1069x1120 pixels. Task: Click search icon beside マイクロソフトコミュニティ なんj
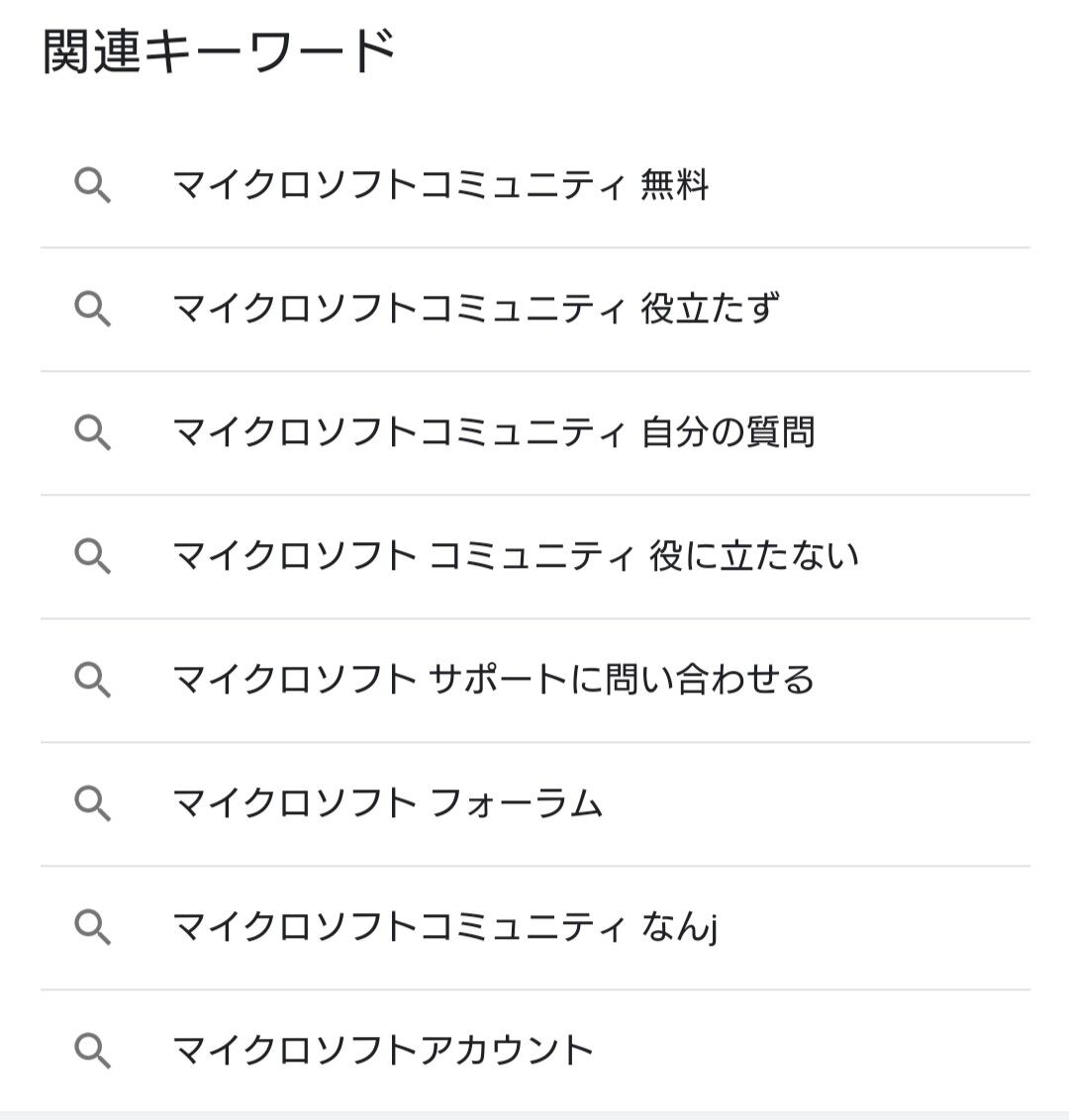[92, 927]
